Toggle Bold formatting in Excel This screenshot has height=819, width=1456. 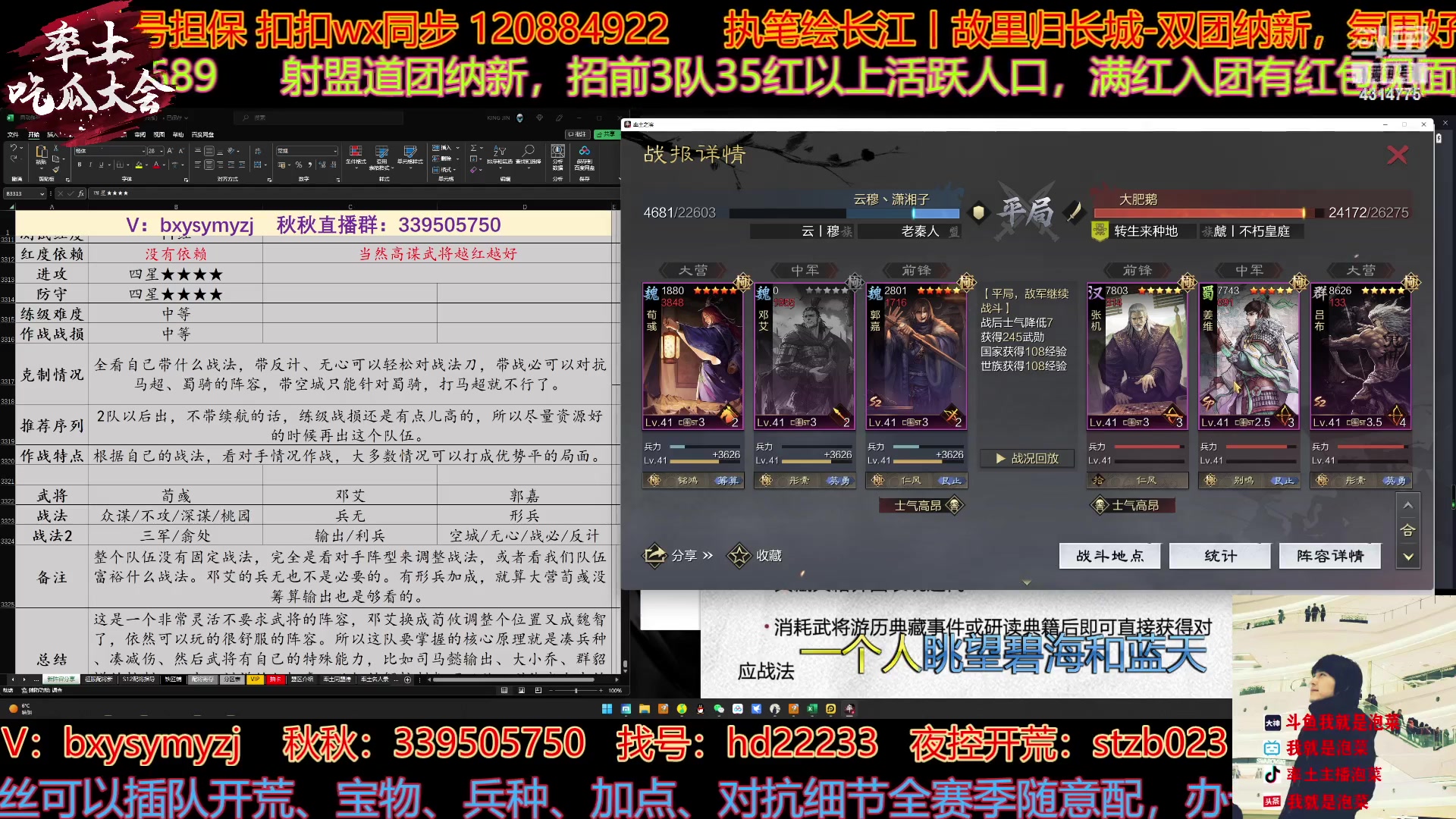pos(80,165)
